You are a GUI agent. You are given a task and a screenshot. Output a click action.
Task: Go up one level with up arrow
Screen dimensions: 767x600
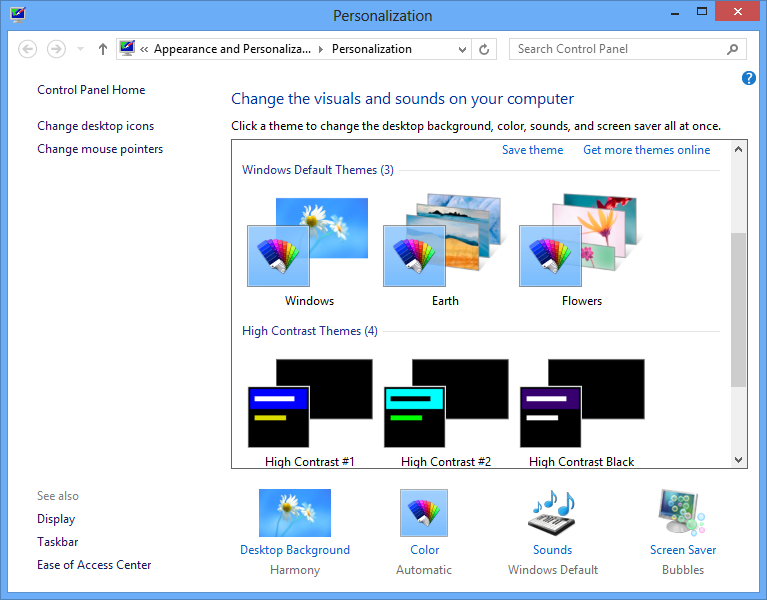coord(103,49)
